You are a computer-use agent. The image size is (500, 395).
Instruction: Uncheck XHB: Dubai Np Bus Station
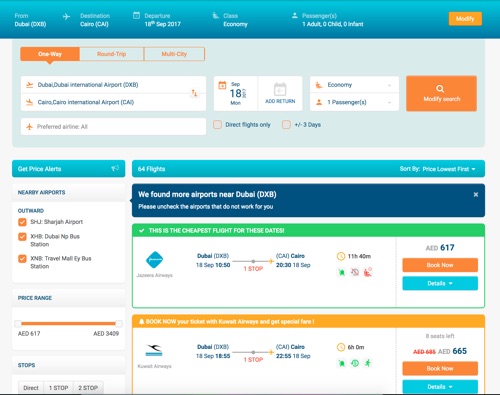click(22, 237)
